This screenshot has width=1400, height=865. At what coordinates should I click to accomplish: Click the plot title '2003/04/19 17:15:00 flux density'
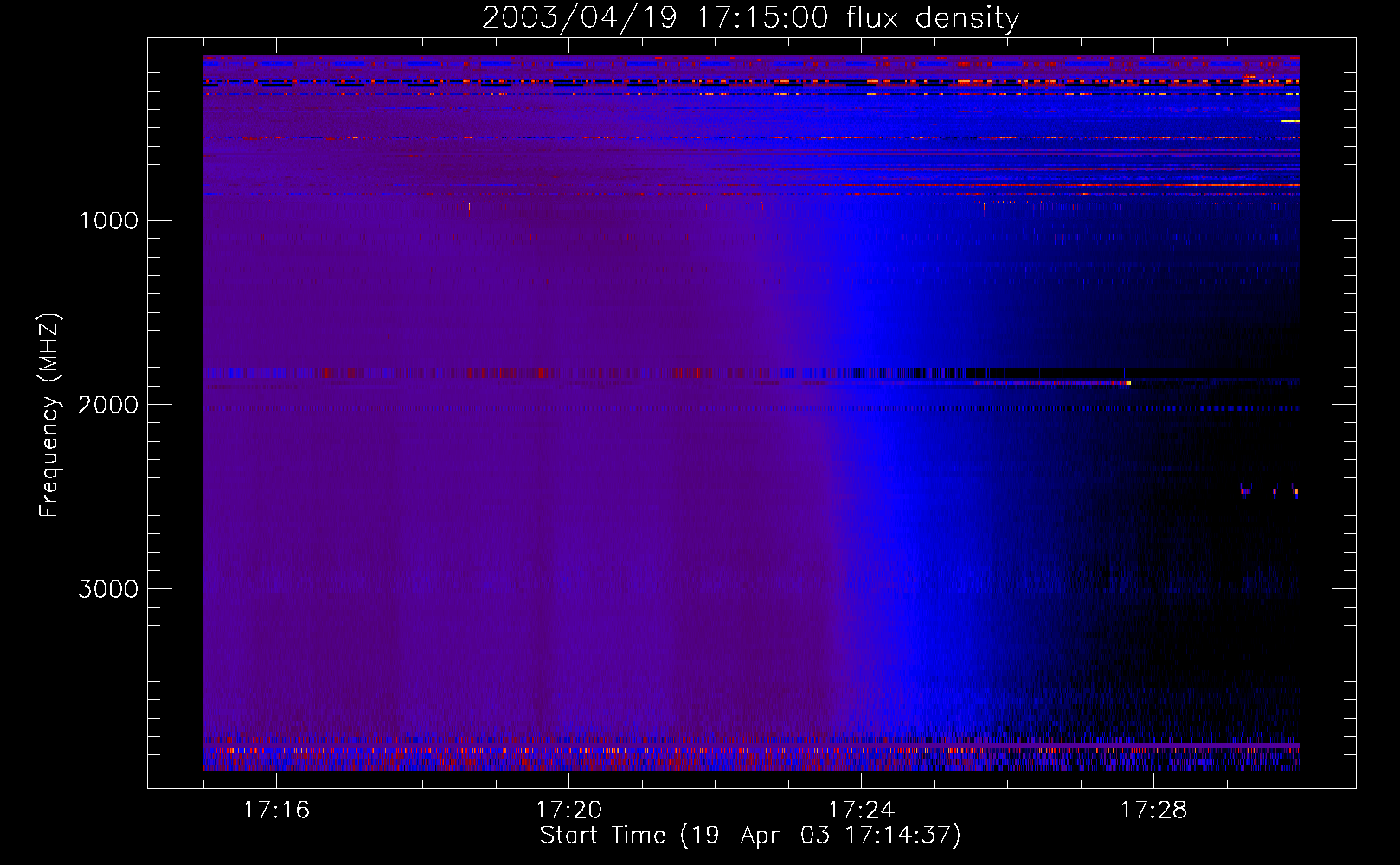(x=750, y=18)
